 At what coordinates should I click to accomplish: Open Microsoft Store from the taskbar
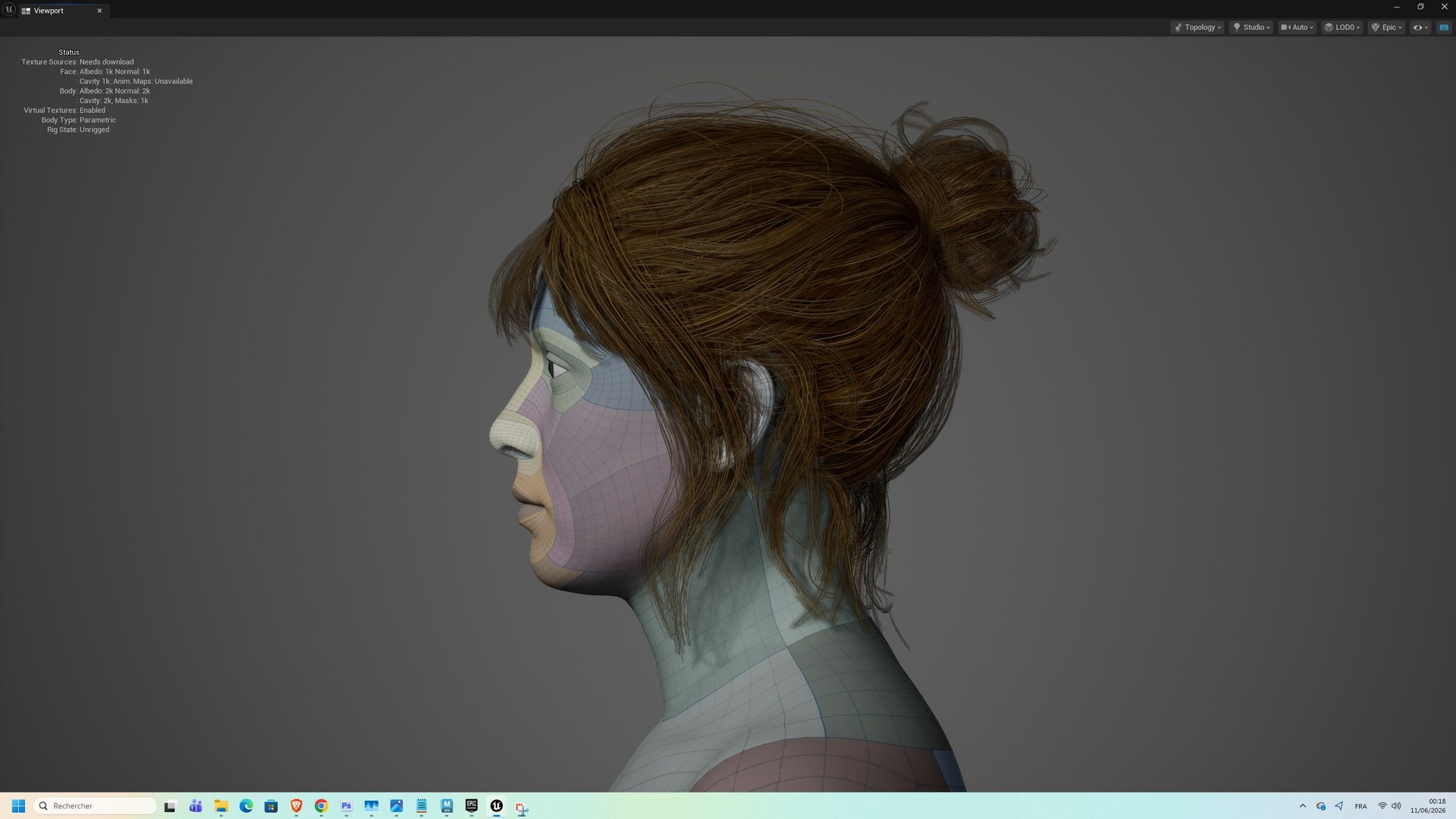point(271,806)
